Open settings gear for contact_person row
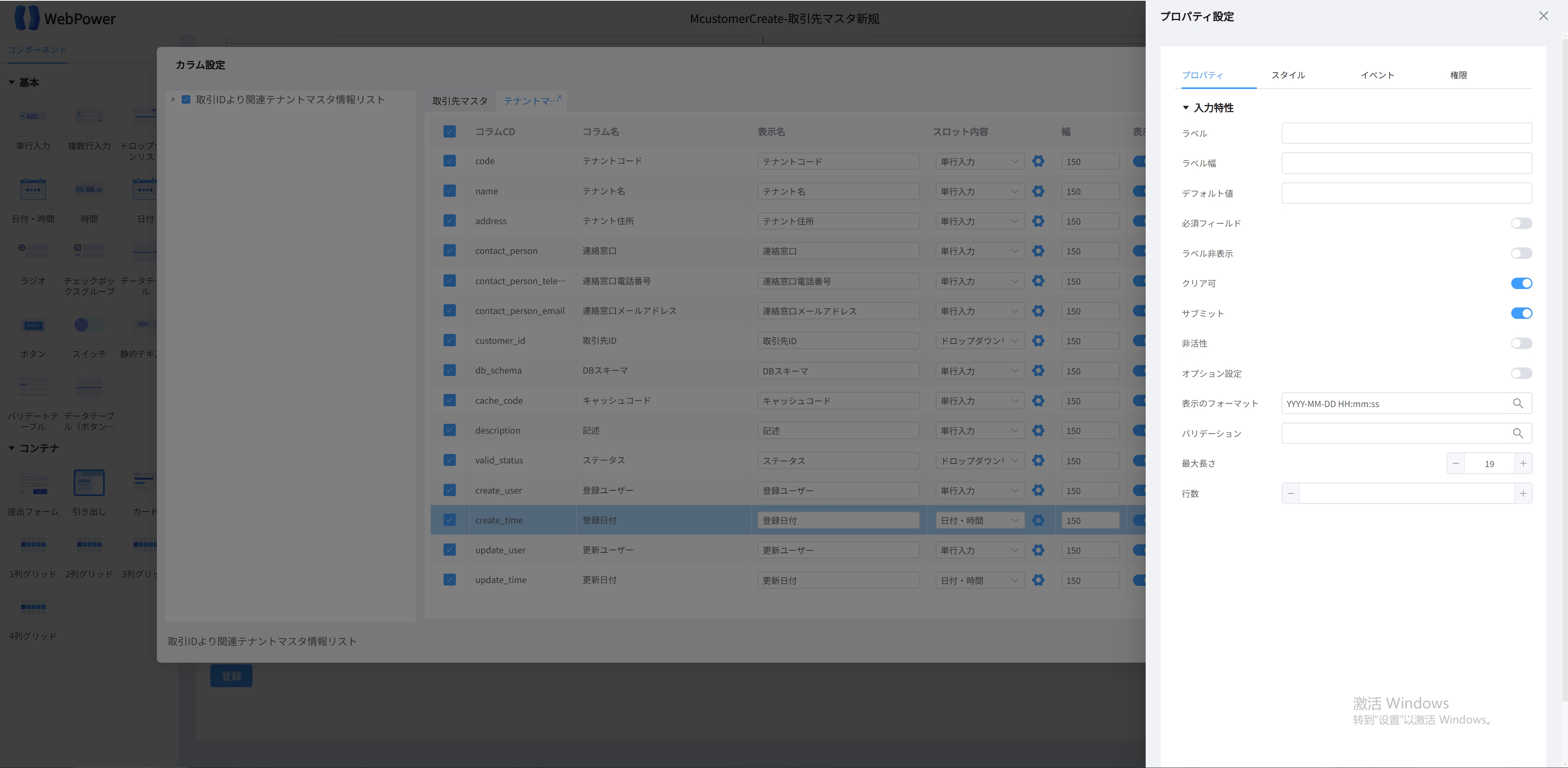 (x=1038, y=251)
